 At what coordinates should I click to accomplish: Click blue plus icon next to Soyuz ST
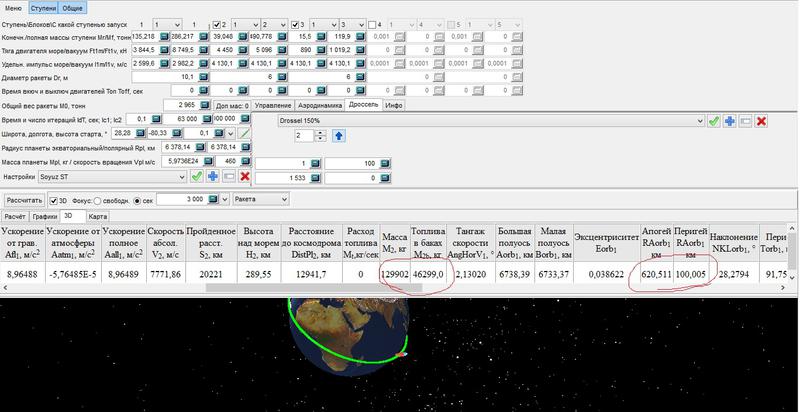(213, 176)
